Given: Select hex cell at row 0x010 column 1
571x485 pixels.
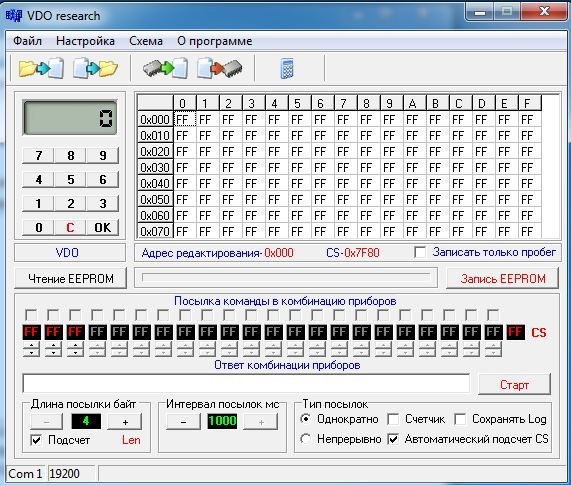Looking at the screenshot, I should 208,135.
